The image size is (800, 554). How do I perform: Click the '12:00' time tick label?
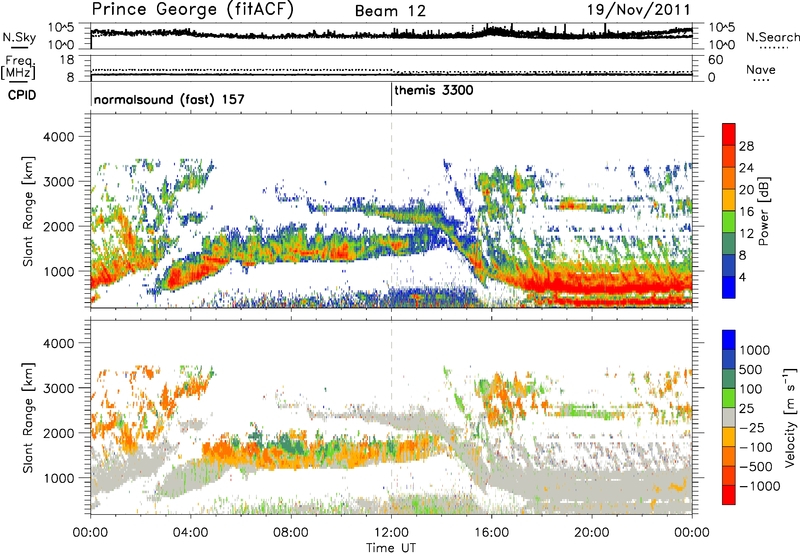click(391, 533)
